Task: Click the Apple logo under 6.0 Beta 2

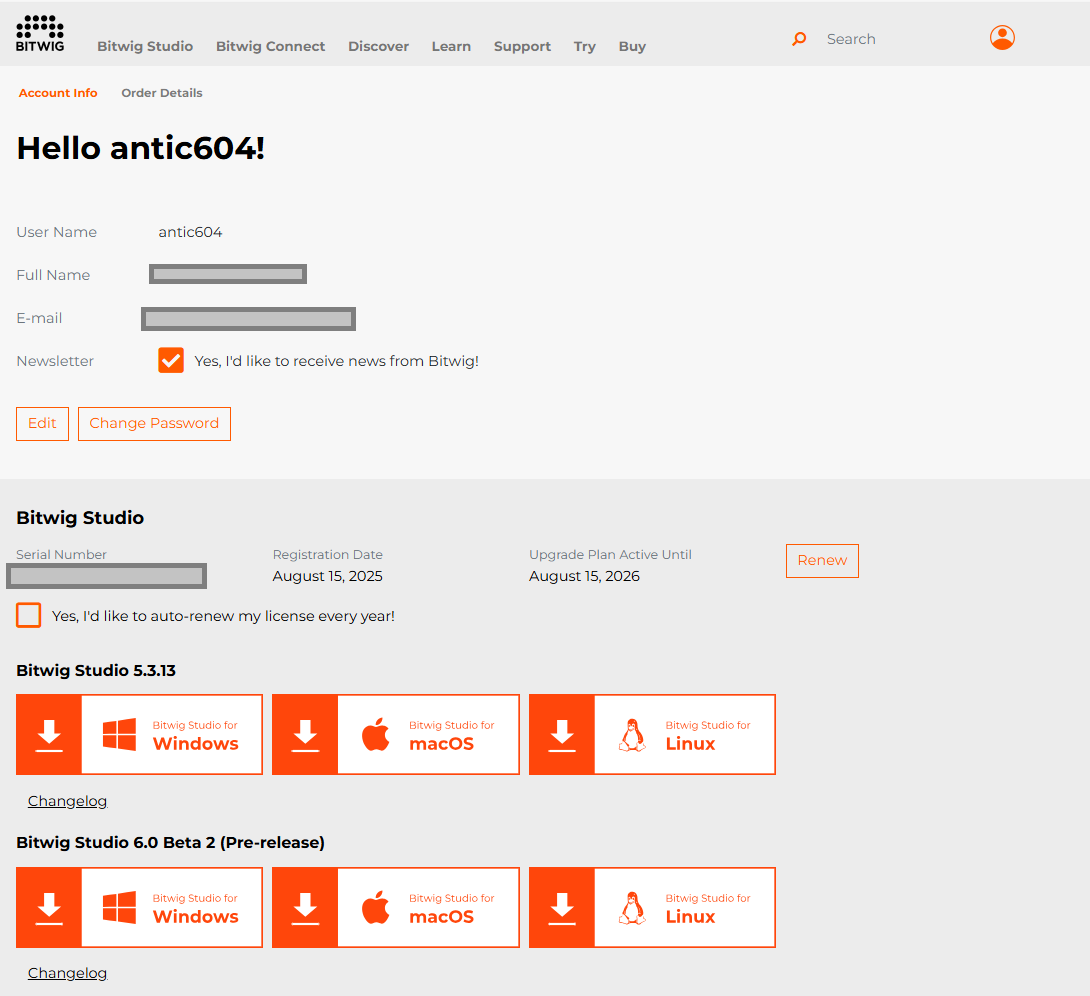Action: [375, 908]
